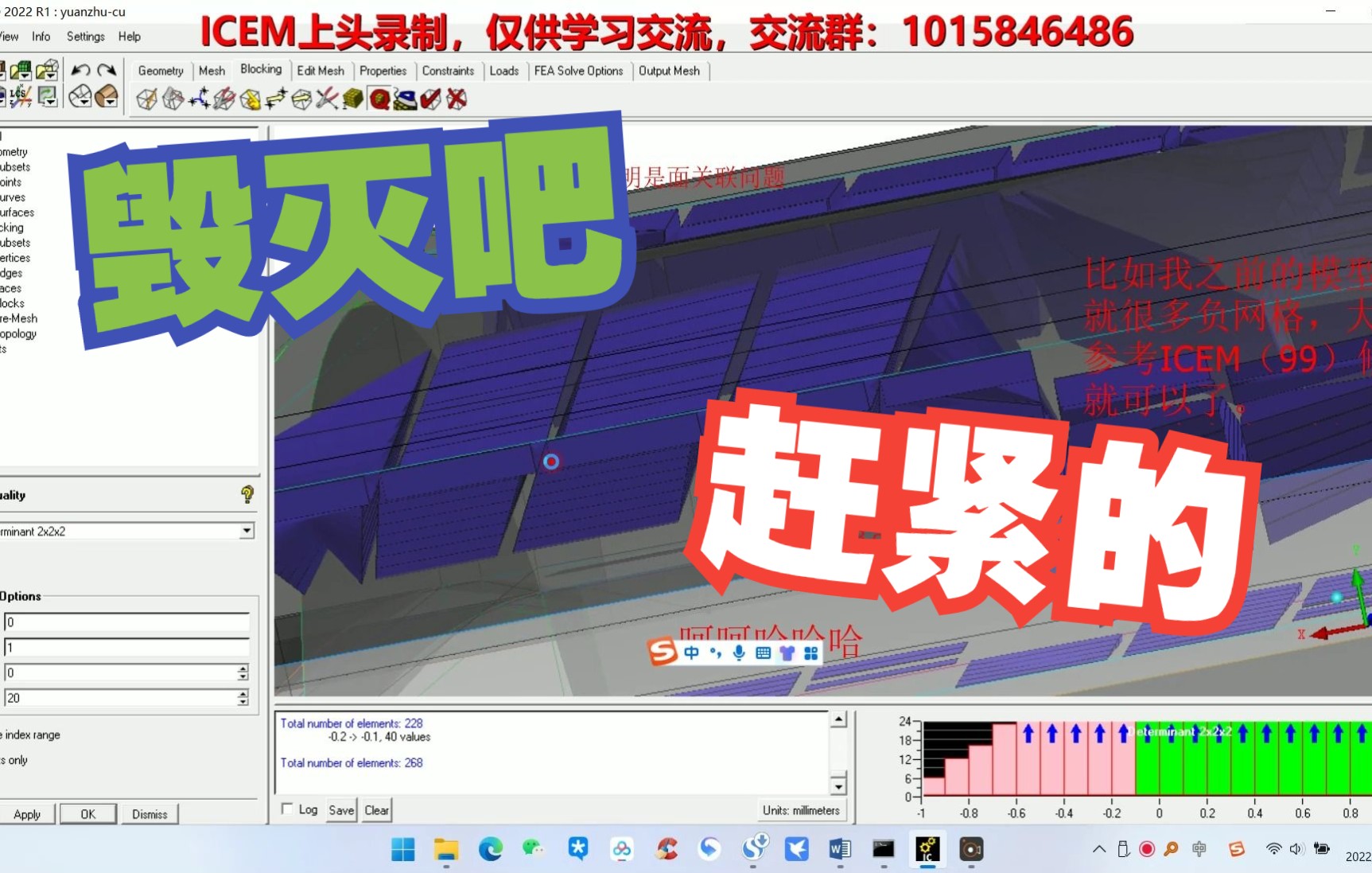Toggle wireframe display mode icon
This screenshot has width=1372, height=873.
[x=80, y=96]
